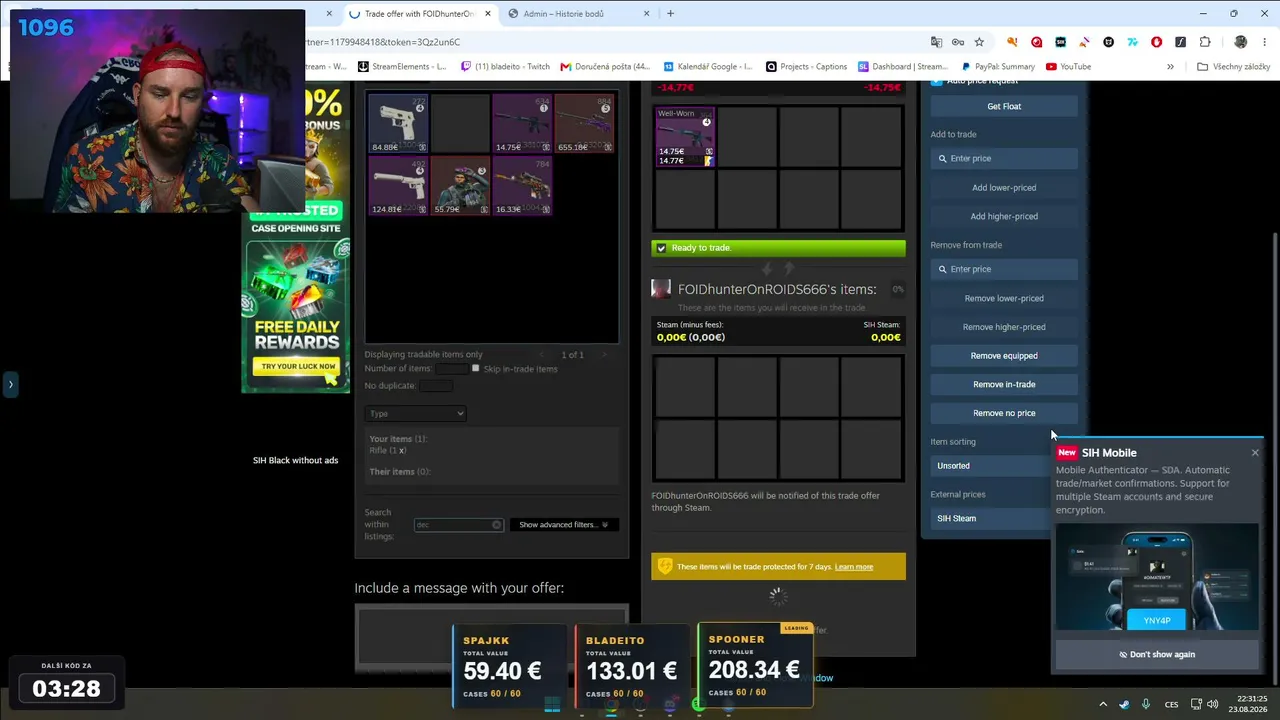Show more bookmarks with the chevron
1280x720 pixels.
[1170, 67]
